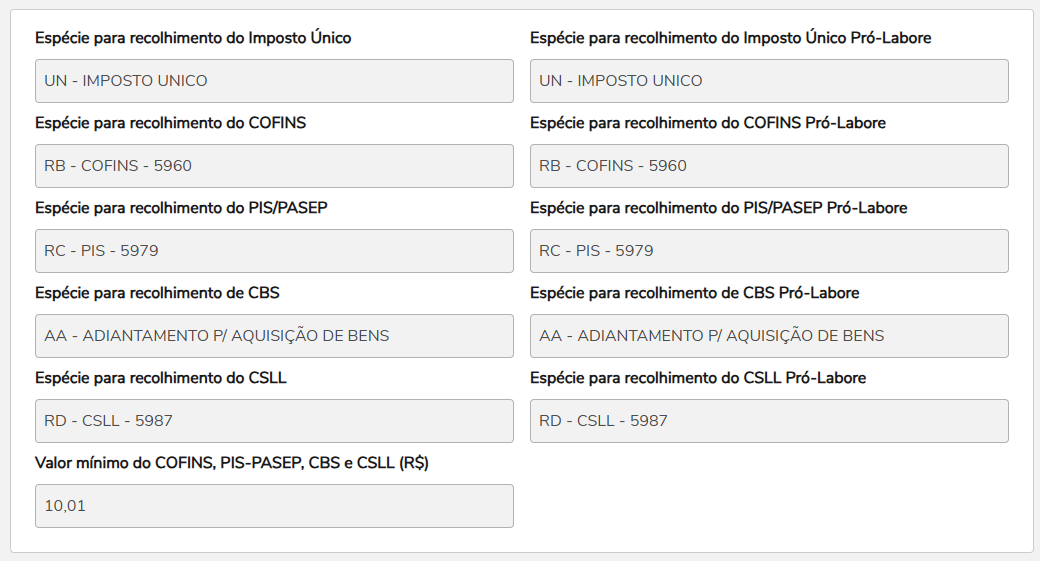Click the 'CBS Pró-Labore' field label
This screenshot has height=561, width=1040.
[x=694, y=293]
